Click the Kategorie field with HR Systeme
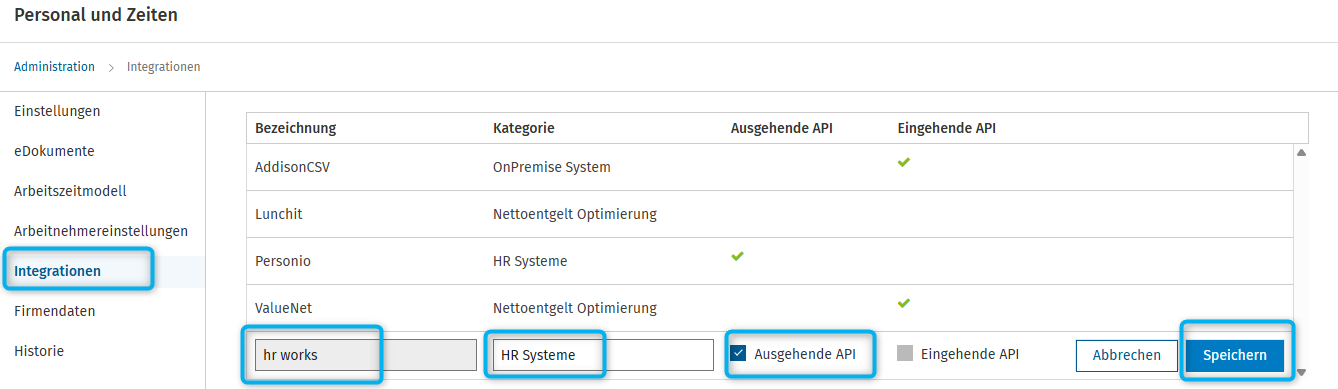1338x389 pixels. click(x=603, y=355)
